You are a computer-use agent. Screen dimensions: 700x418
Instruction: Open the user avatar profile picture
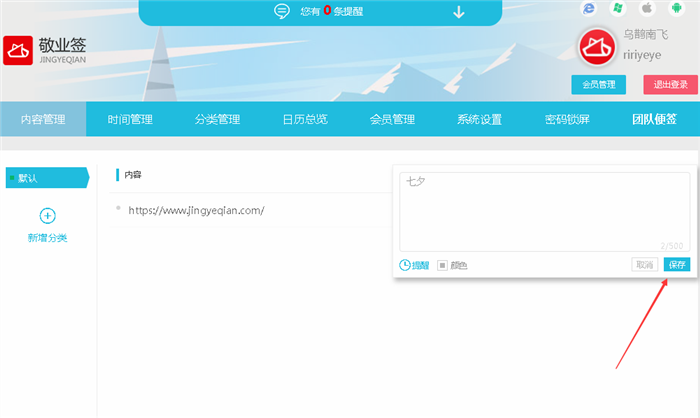(x=597, y=47)
